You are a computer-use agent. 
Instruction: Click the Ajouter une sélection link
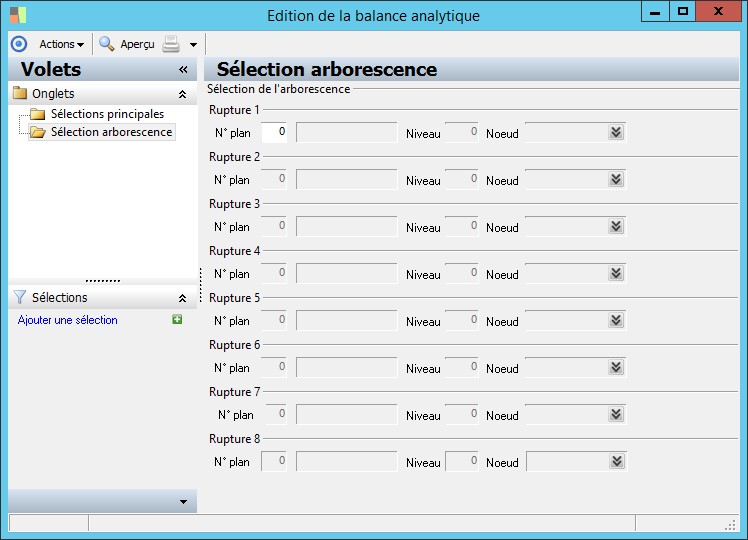(x=67, y=320)
